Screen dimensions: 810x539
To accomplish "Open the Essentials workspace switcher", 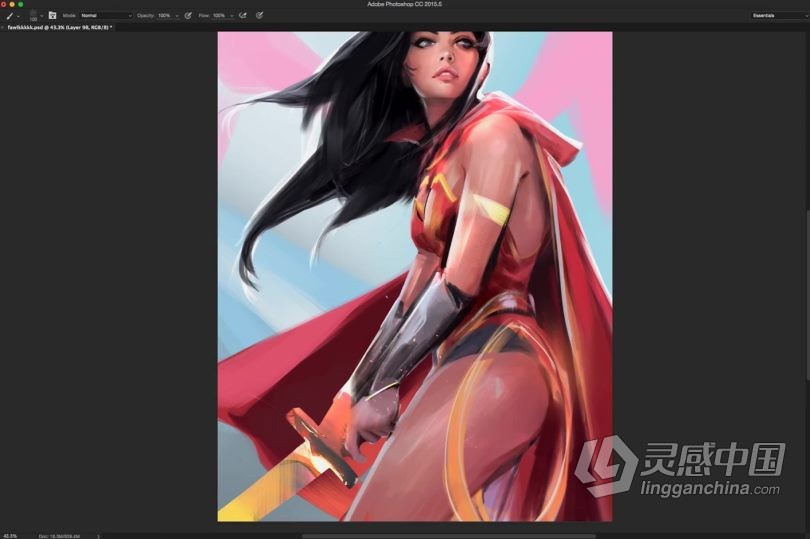I will click(x=780, y=16).
